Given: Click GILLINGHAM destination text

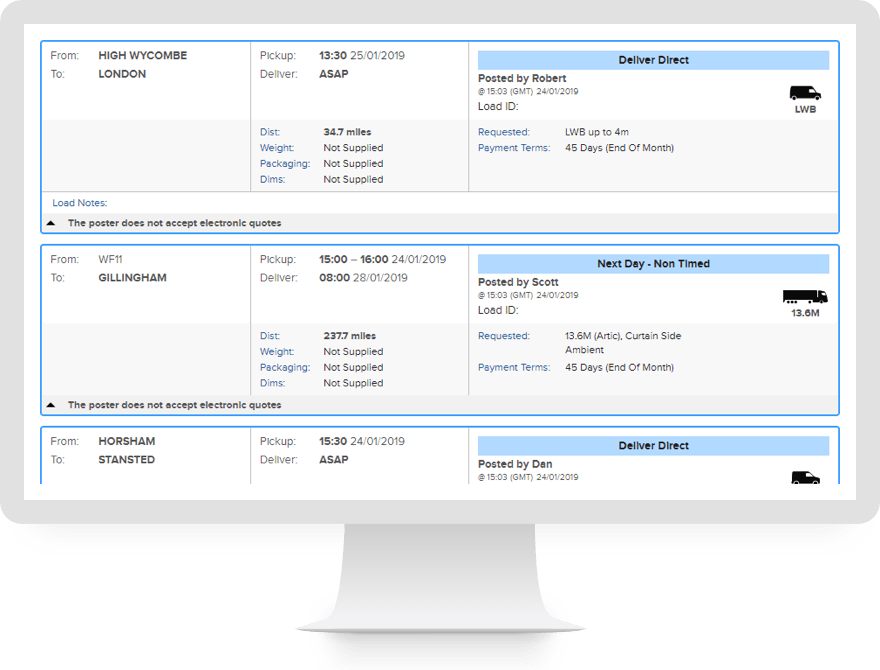Looking at the screenshot, I should point(132,278).
